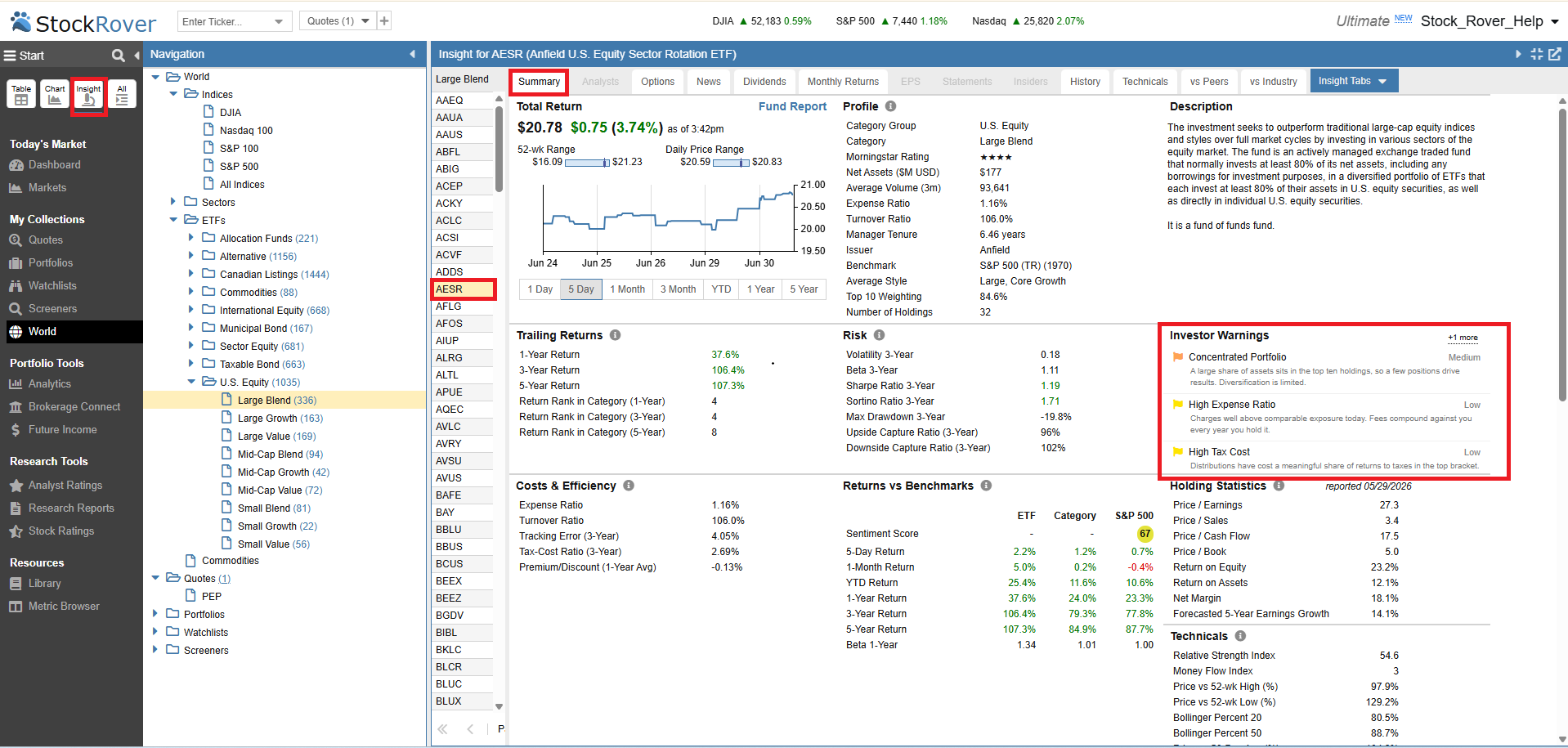Viewport: 1568px width, 748px height.
Task: Collapse the sidebar with left arrow
Action: tap(137, 56)
